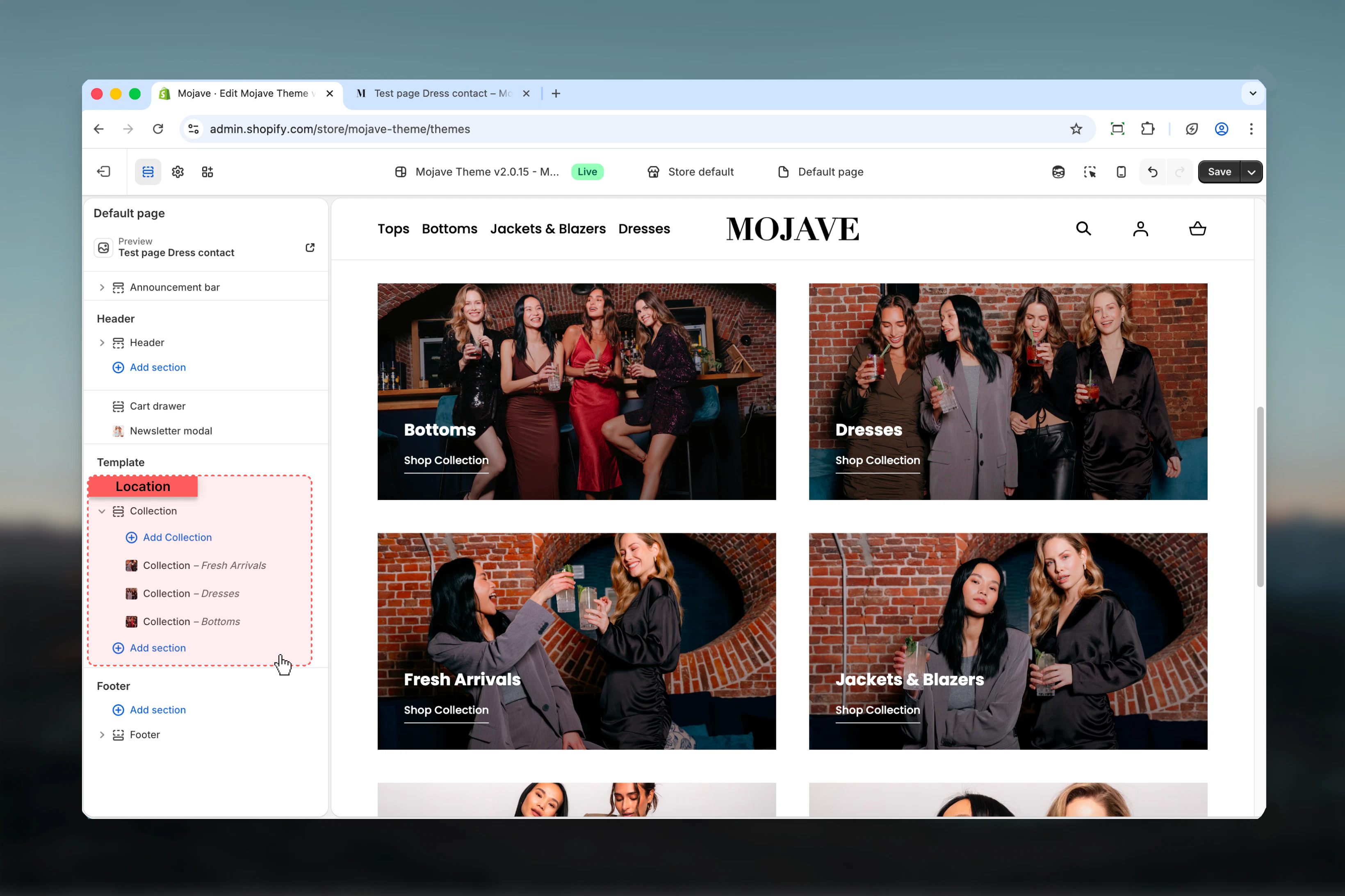Viewport: 1345px width, 896px height.
Task: Open the Jackets & Blazers menu item
Action: 547,229
